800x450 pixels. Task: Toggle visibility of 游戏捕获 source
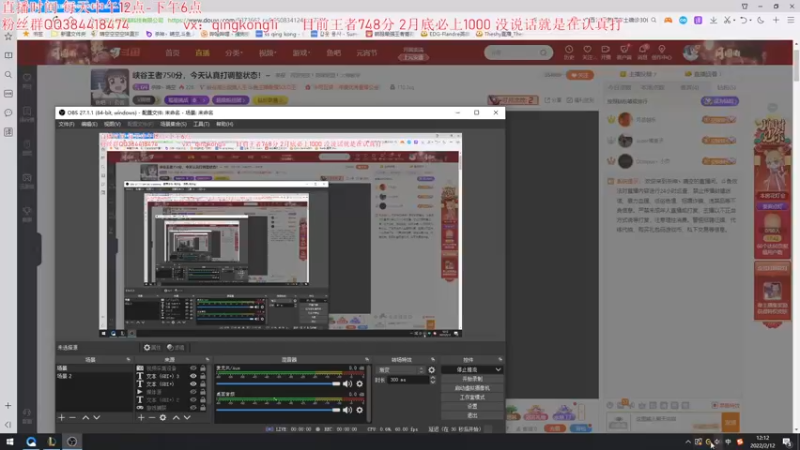point(193,408)
